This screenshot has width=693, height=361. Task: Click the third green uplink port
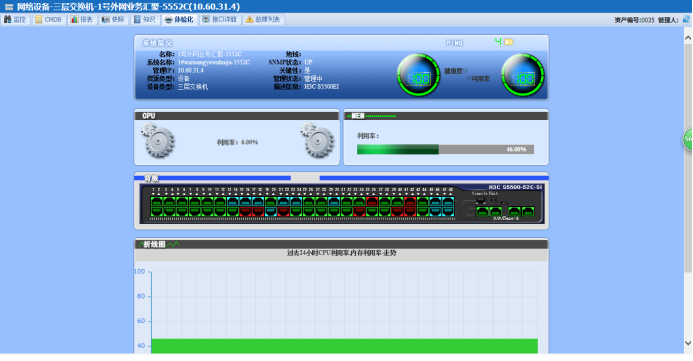tap(514, 211)
